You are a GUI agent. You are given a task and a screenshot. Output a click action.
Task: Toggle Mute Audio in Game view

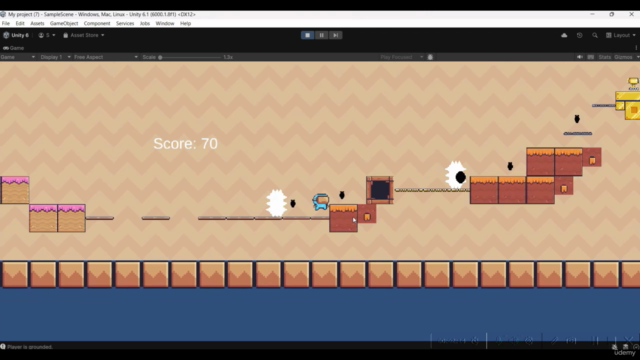click(580, 57)
